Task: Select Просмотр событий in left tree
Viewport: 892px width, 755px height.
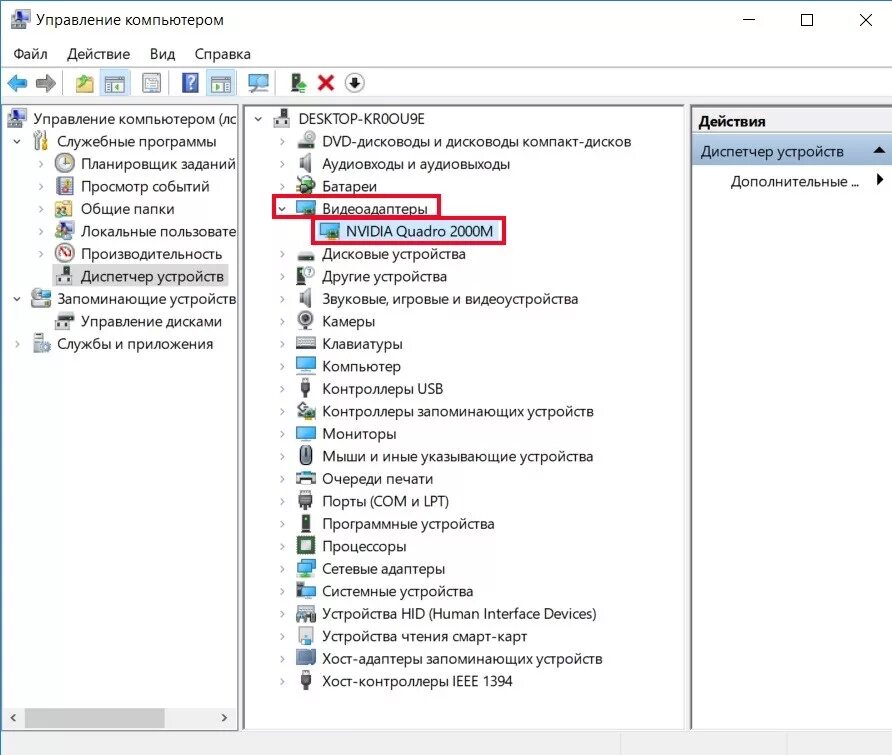Action: [x=144, y=186]
